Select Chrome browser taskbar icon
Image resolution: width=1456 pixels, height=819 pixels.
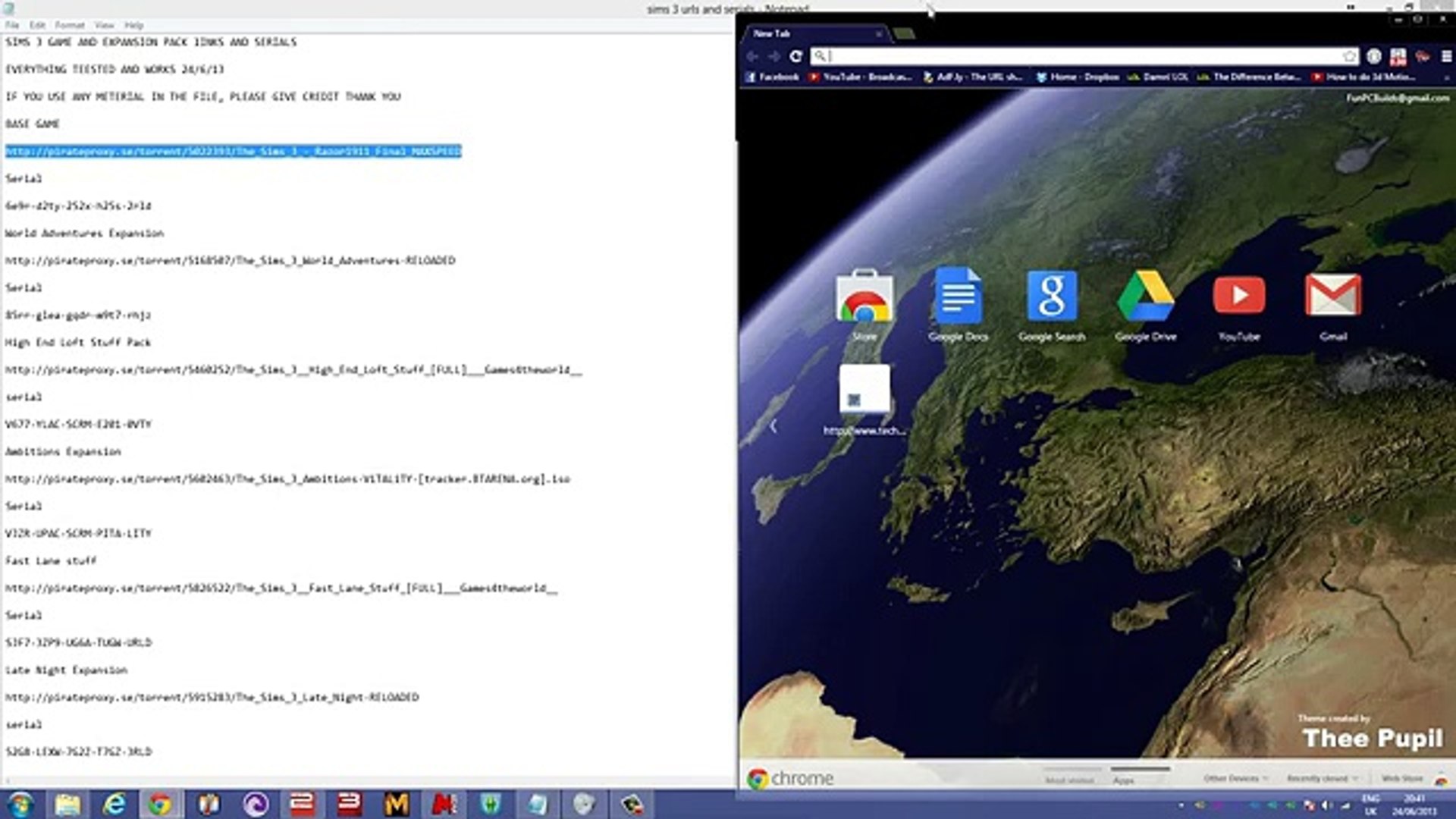click(x=160, y=803)
